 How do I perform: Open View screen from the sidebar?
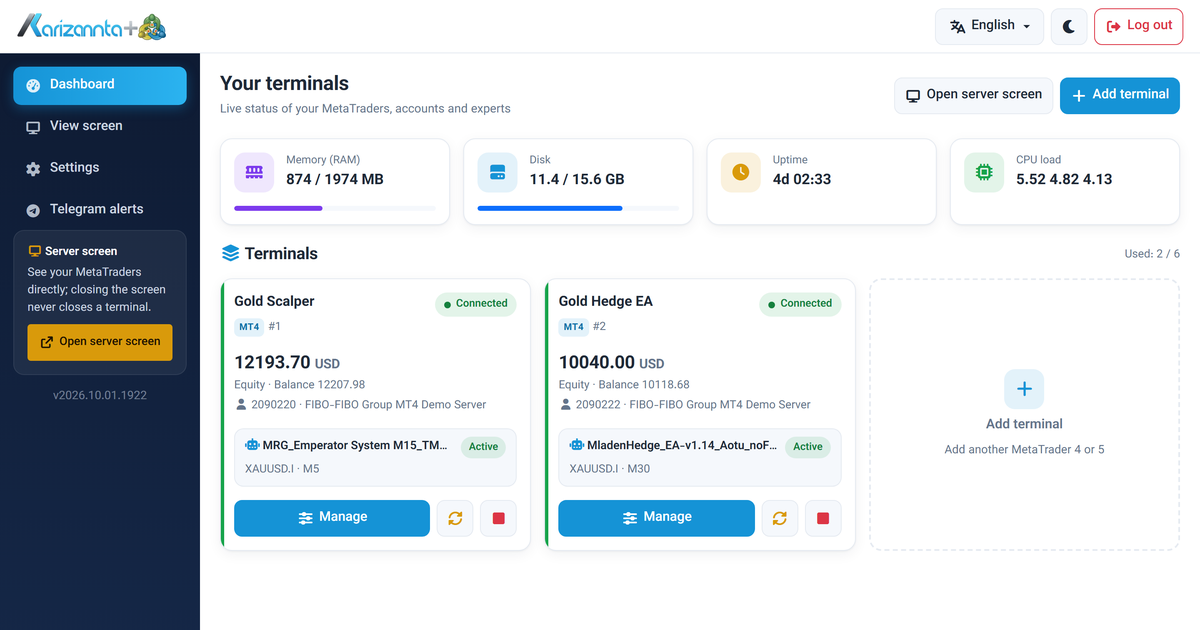click(x=100, y=126)
